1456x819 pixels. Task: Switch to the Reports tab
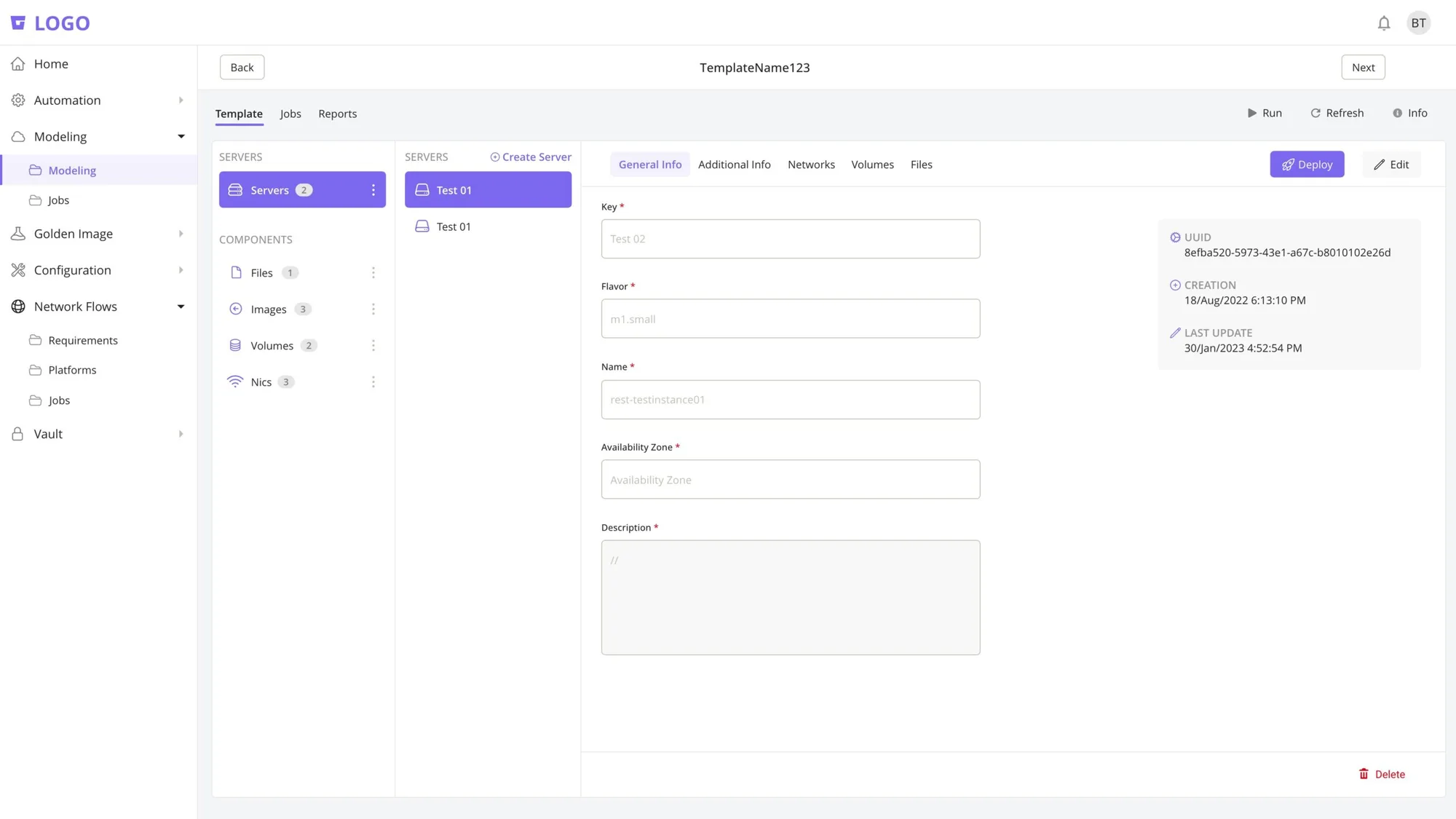coord(337,114)
